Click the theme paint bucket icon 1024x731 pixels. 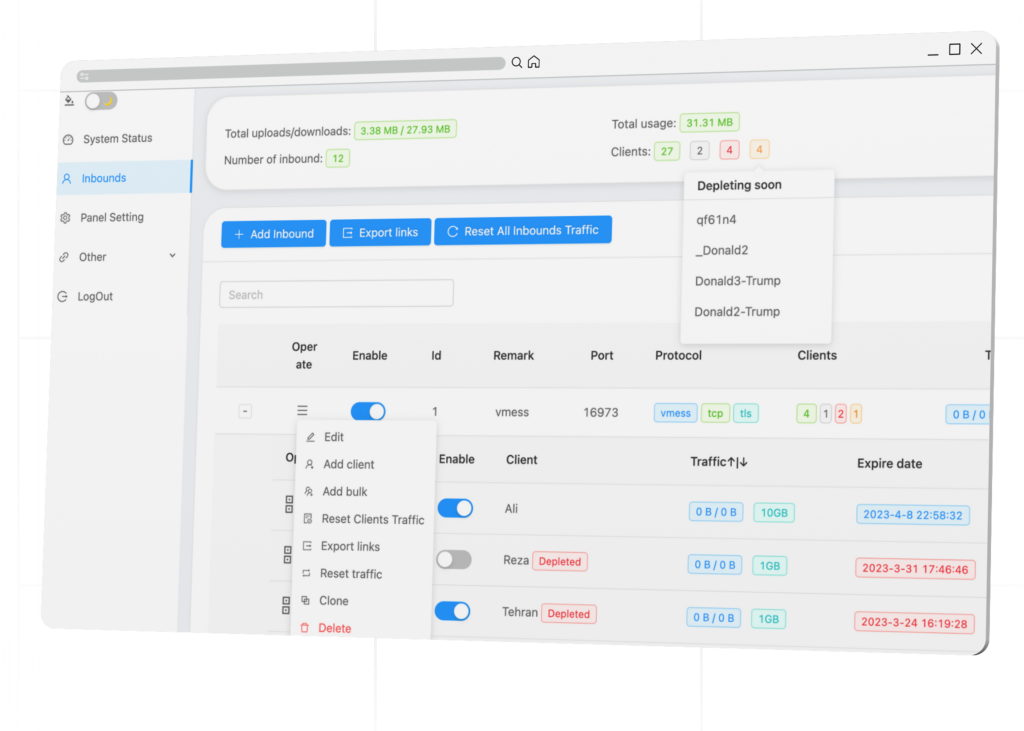click(x=69, y=100)
